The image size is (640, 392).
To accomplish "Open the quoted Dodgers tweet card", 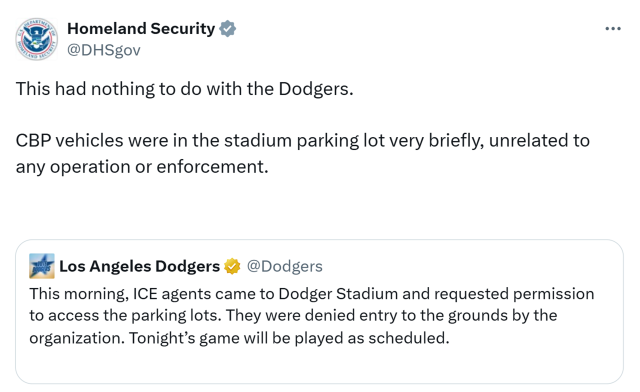I will 319,312.
